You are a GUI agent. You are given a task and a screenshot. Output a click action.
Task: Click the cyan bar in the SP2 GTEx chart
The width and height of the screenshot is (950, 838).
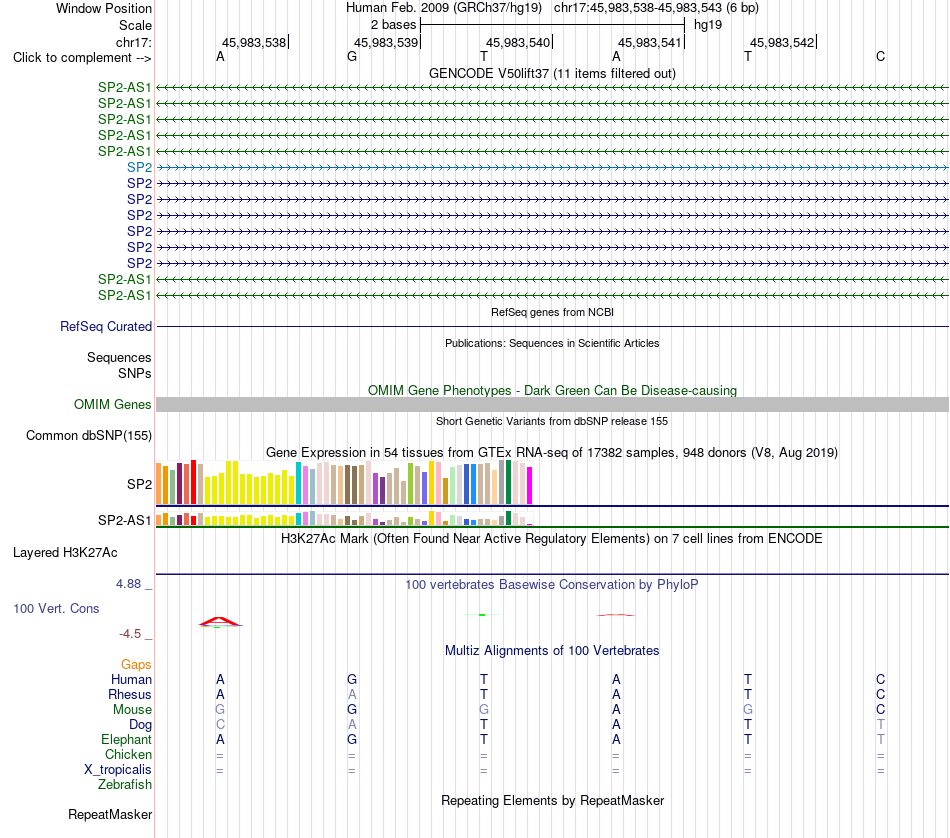tap(298, 483)
